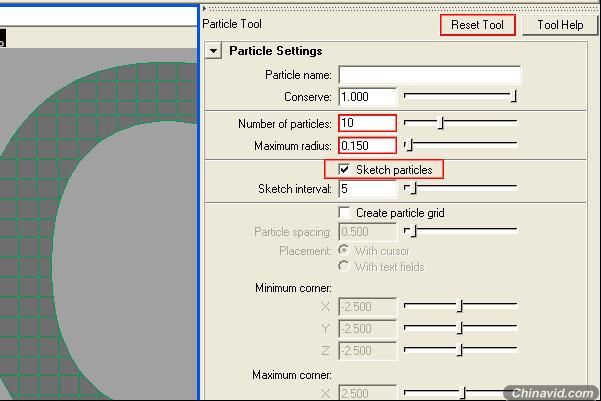This screenshot has height=401, width=601.
Task: Click the Reset Tool button
Action: click(x=477, y=25)
